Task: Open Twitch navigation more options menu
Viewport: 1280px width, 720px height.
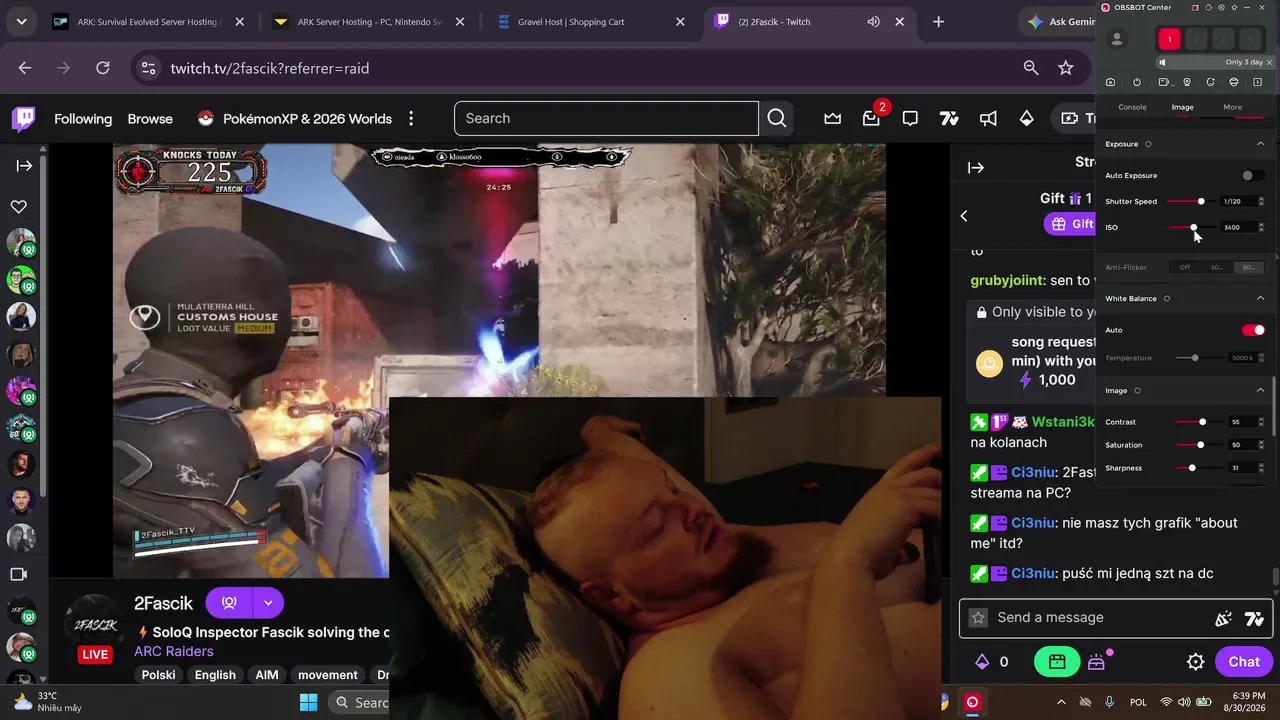Action: pyautogui.click(x=411, y=119)
